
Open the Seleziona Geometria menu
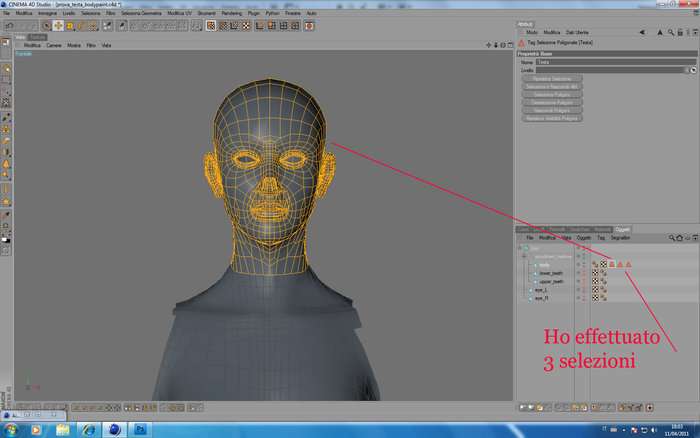pyautogui.click(x=141, y=13)
